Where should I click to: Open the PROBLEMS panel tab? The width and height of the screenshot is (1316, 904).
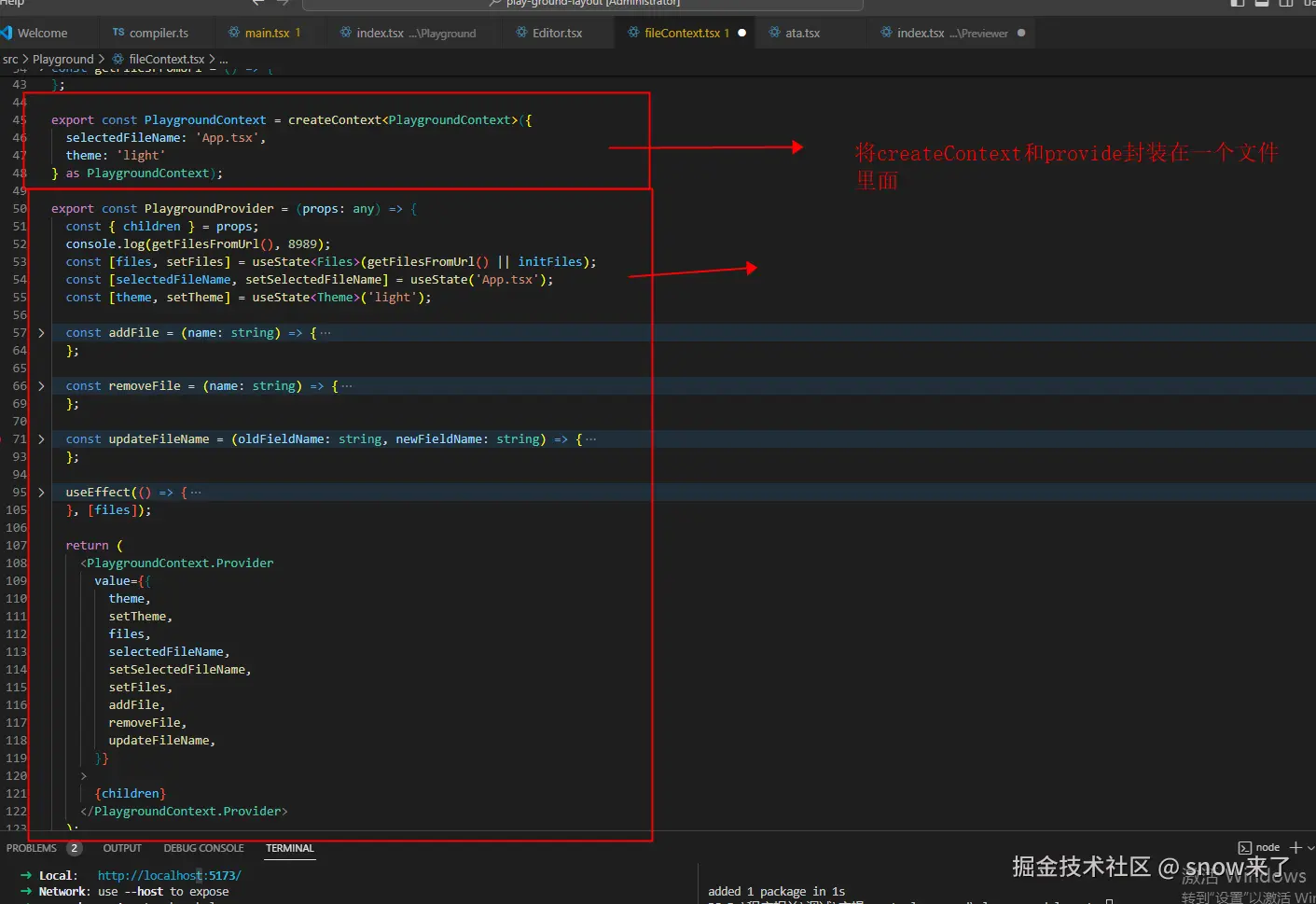pyautogui.click(x=32, y=848)
